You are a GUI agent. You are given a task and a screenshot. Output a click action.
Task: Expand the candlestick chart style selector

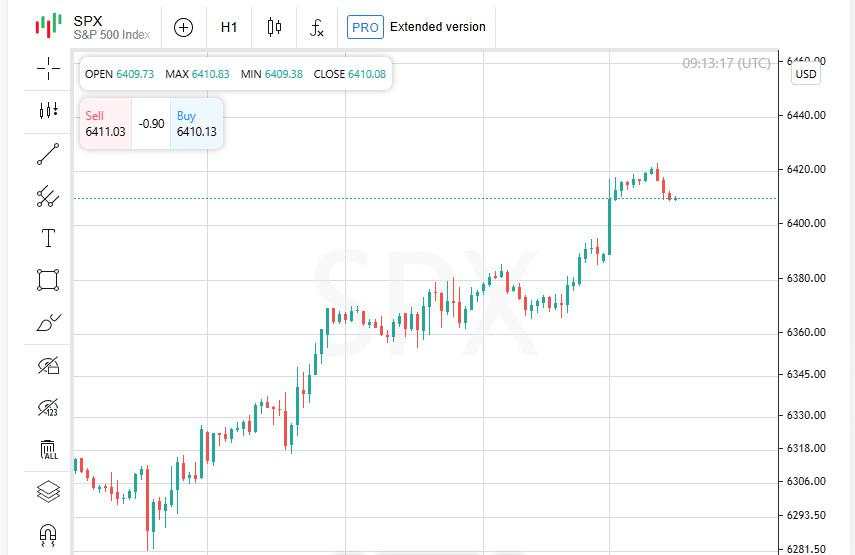pos(274,27)
